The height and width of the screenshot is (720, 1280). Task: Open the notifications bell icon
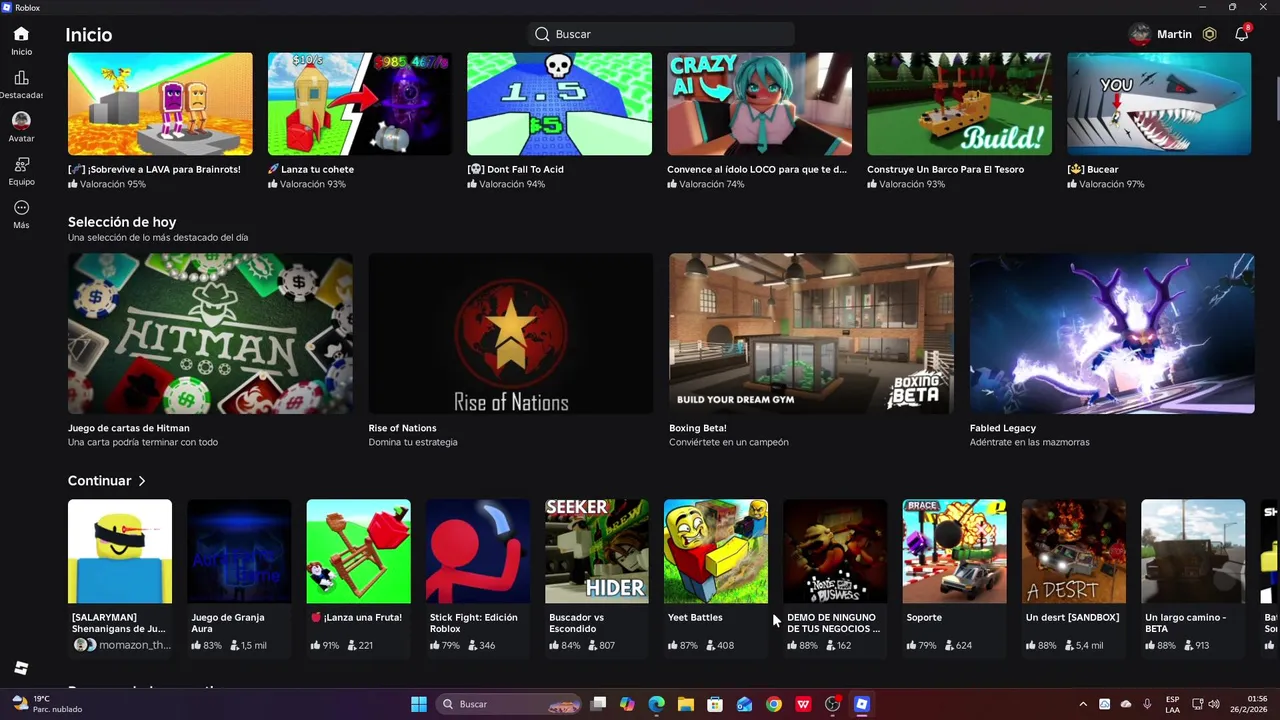coord(1241,34)
